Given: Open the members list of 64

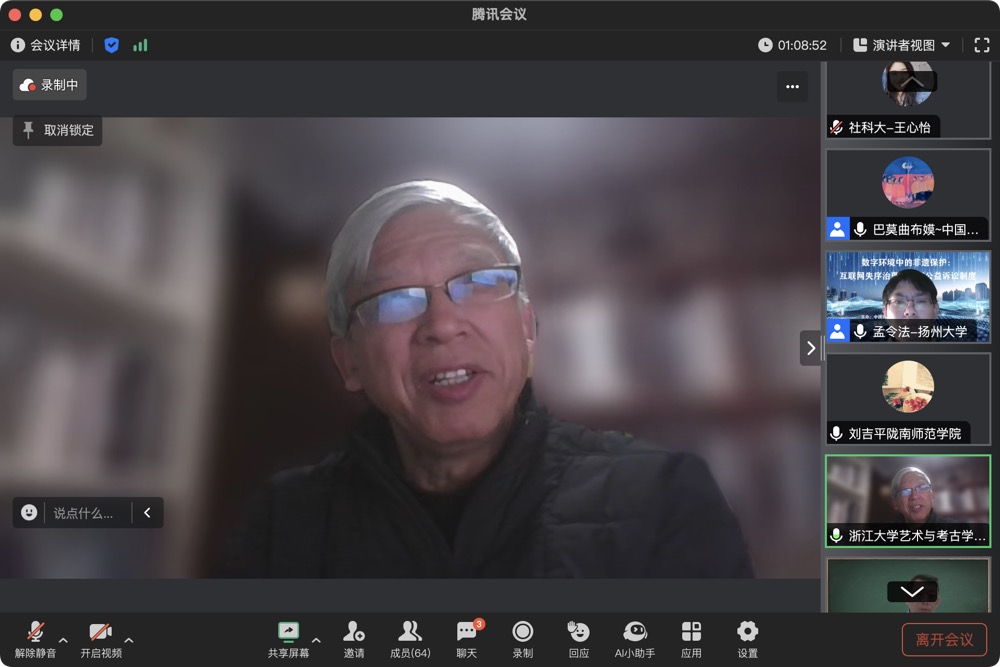Looking at the screenshot, I should point(410,640).
